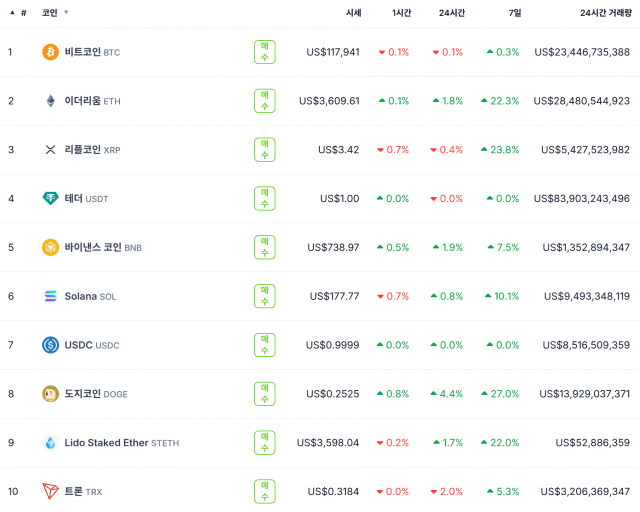
Task: Click the Lido Staked Ether icon
Action: pyautogui.click(x=50, y=442)
